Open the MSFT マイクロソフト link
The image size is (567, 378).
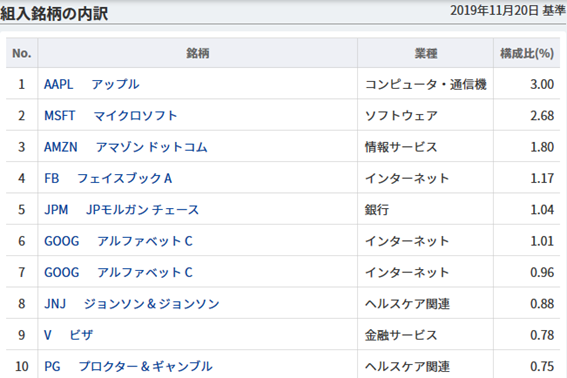point(111,116)
